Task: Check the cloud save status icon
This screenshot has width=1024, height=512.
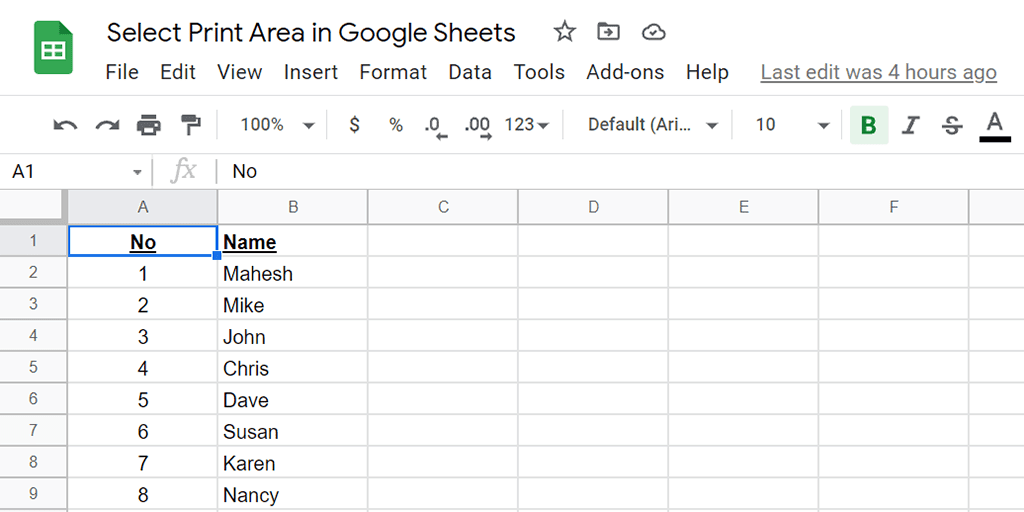Action: (654, 31)
